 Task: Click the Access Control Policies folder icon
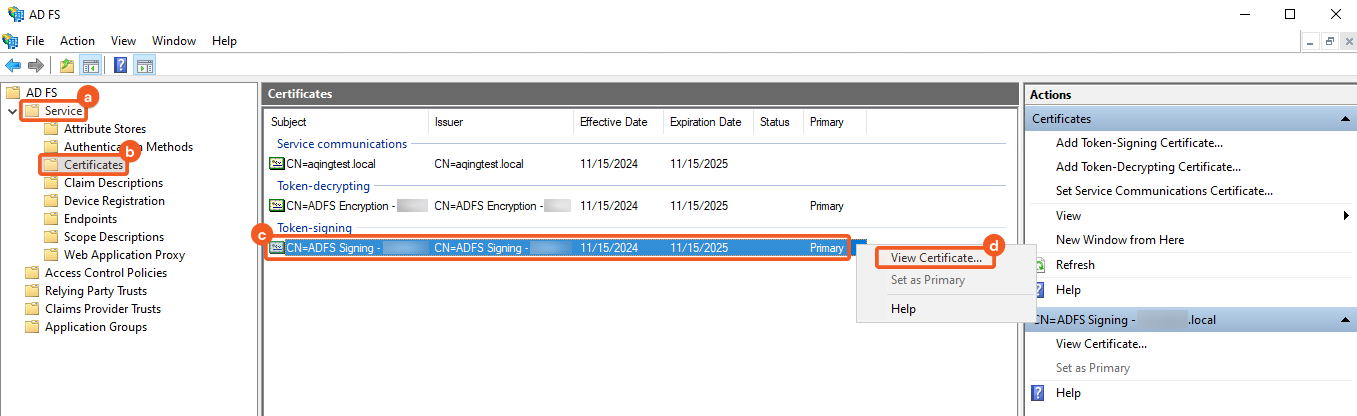[32, 273]
